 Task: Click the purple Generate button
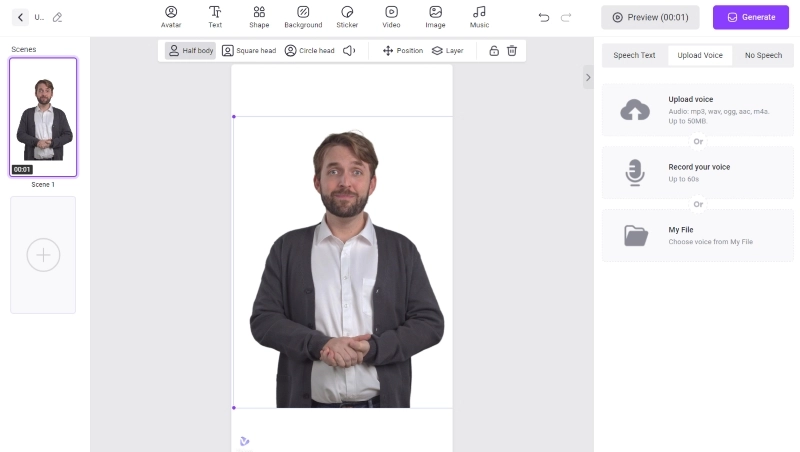coord(750,17)
